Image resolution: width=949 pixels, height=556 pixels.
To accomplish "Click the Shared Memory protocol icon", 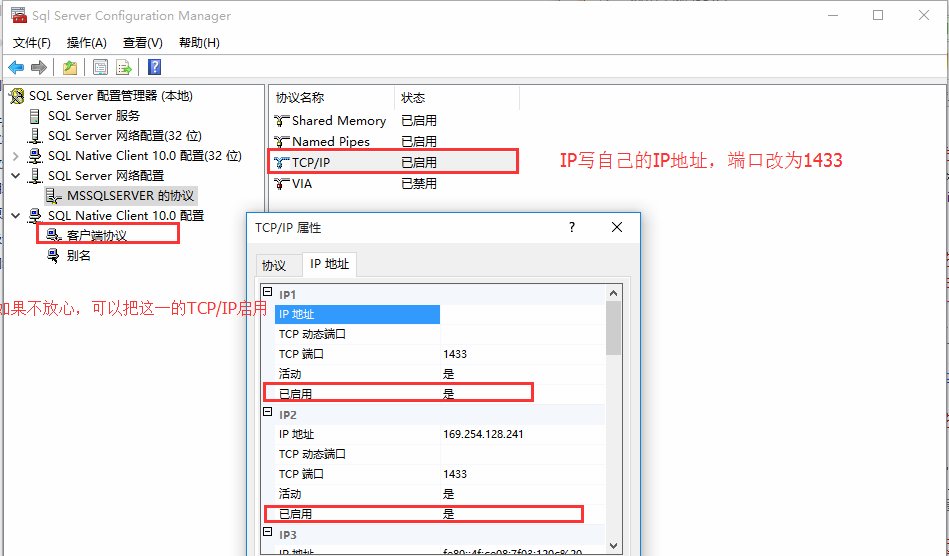I will pos(281,121).
